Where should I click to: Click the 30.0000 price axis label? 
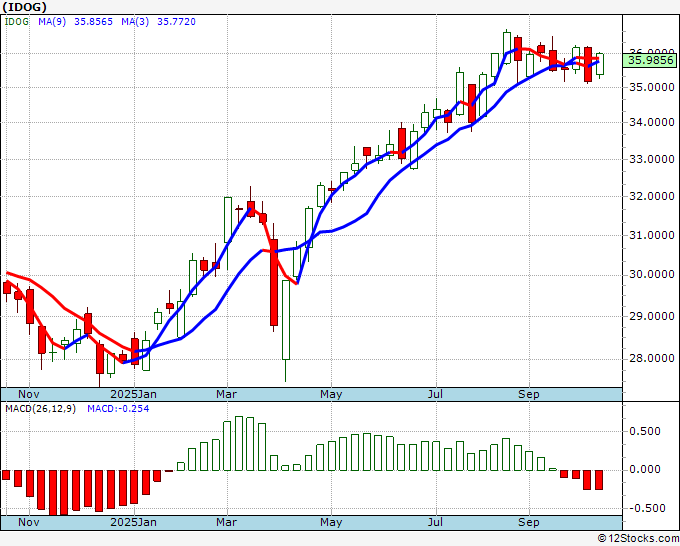click(x=652, y=274)
